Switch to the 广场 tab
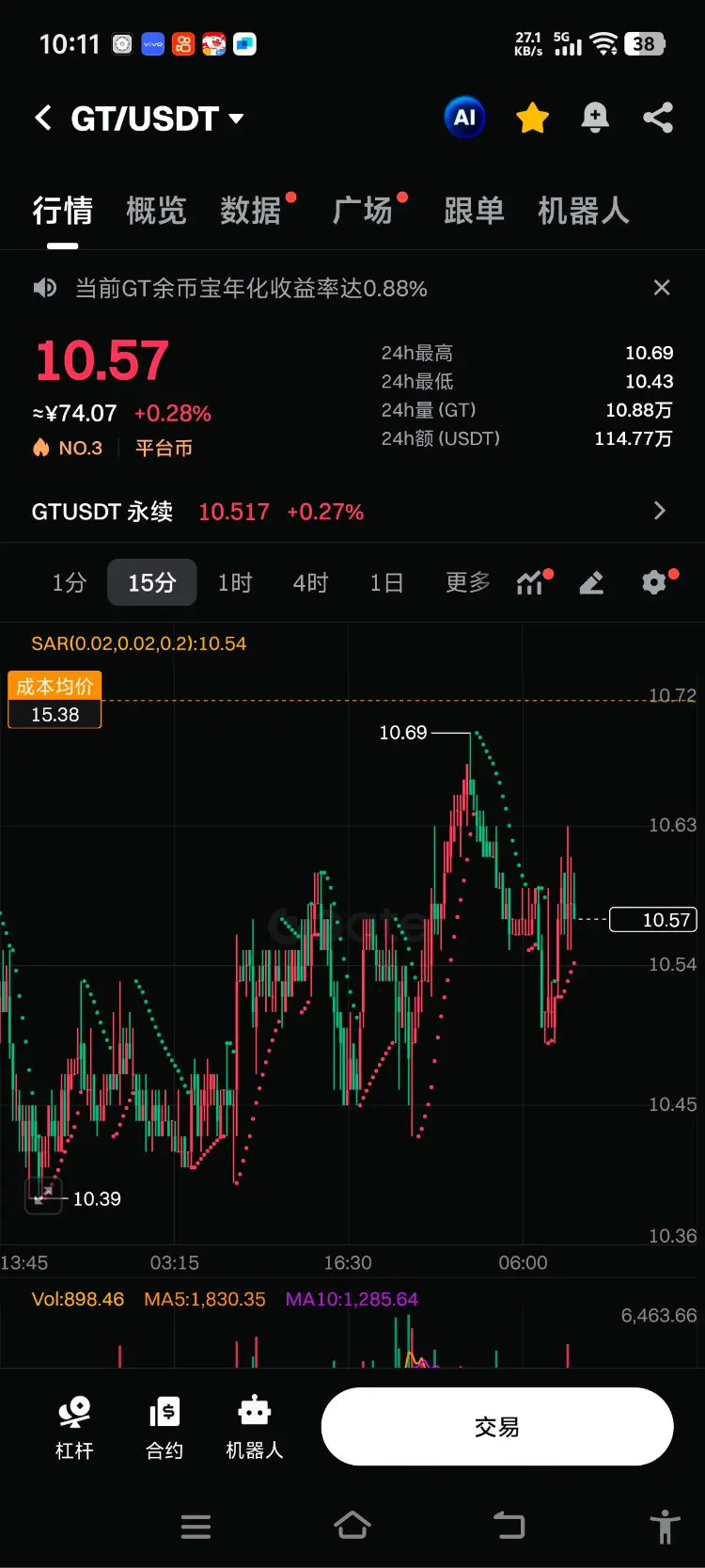The width and height of the screenshot is (705, 1568). click(363, 211)
